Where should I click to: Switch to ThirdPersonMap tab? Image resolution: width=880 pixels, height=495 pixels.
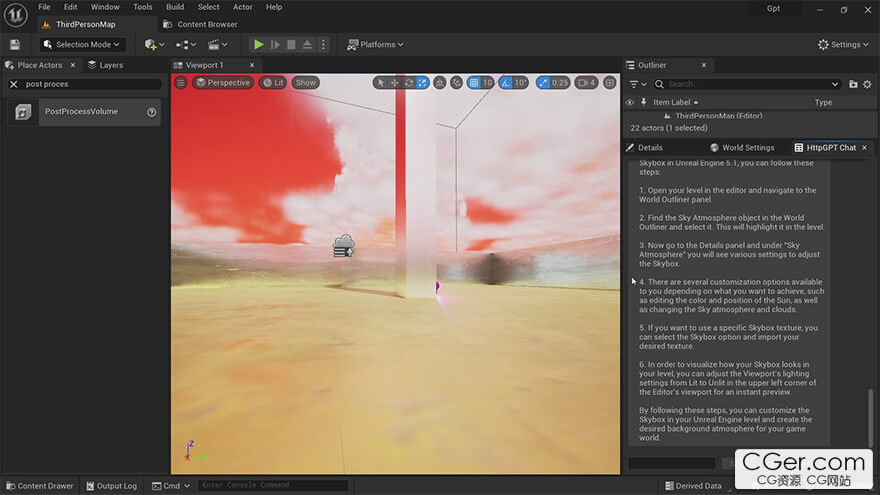[x=85, y=25]
